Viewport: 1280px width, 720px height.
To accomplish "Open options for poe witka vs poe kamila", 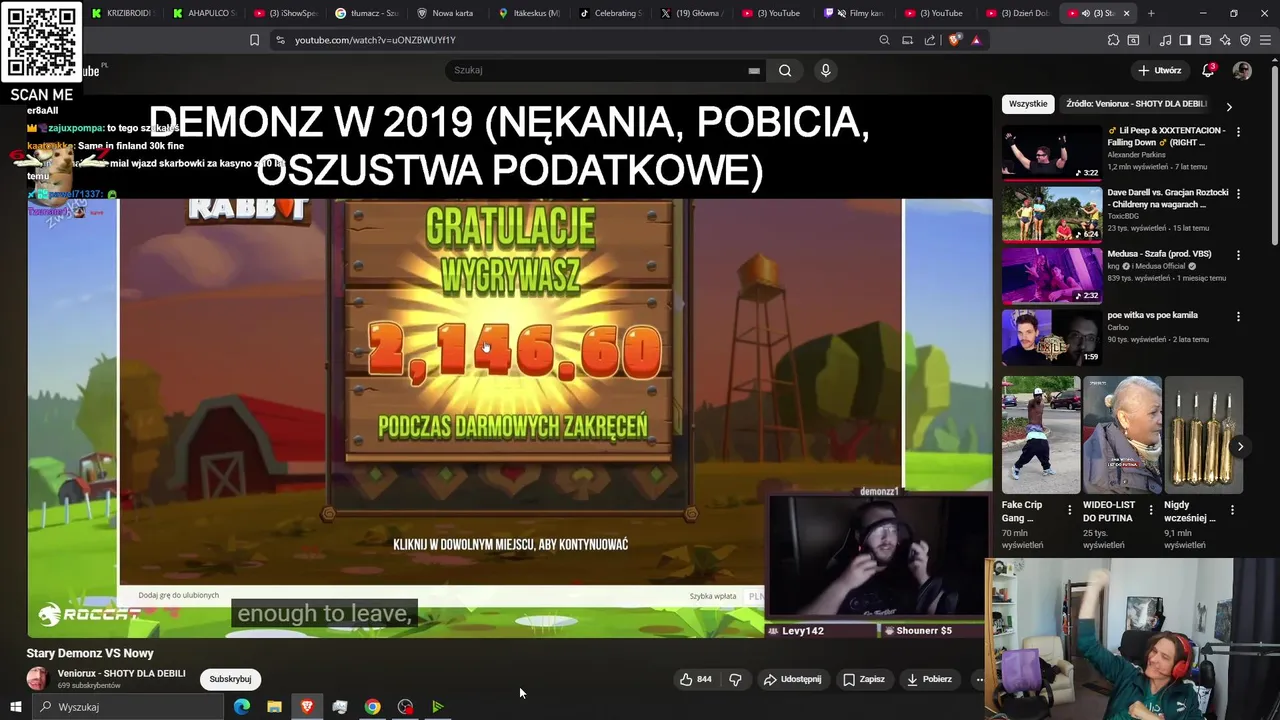I will point(1238,316).
